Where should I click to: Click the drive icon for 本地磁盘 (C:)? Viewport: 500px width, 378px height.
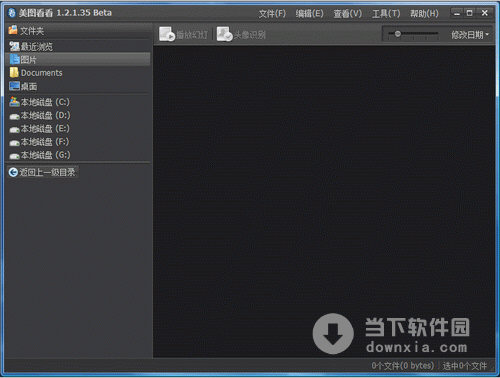[14, 102]
